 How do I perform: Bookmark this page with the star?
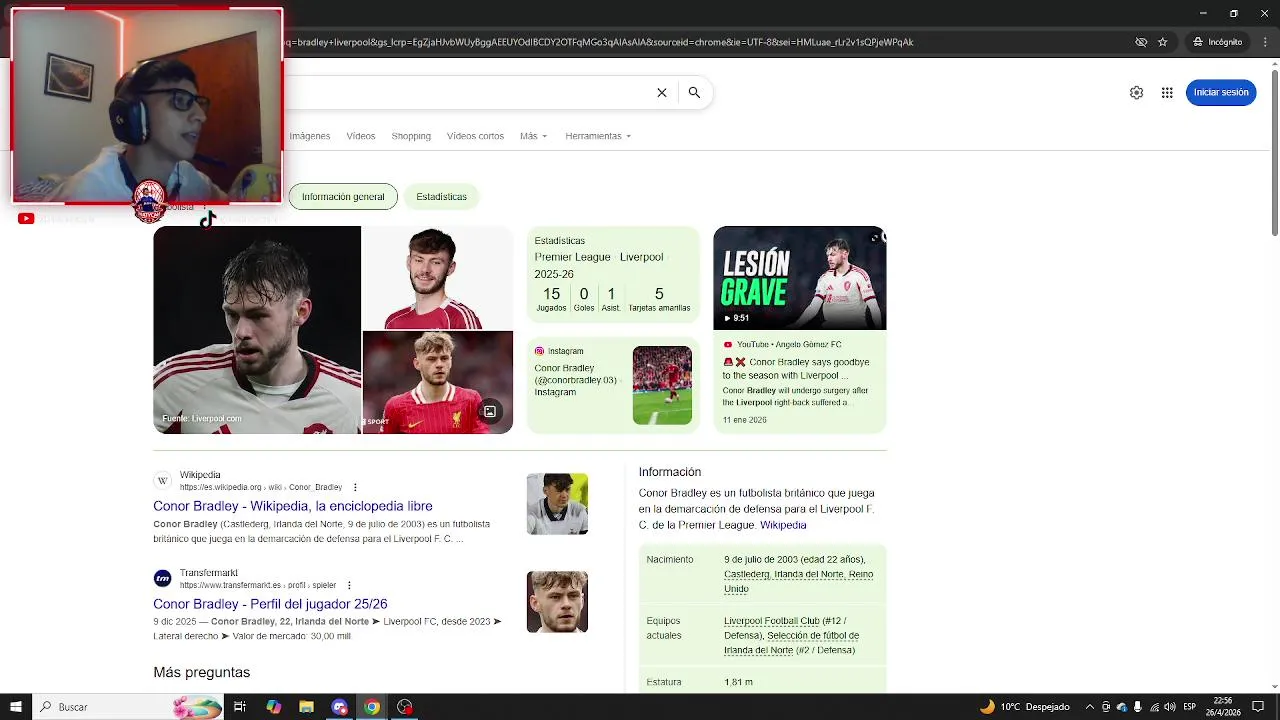click(1162, 42)
